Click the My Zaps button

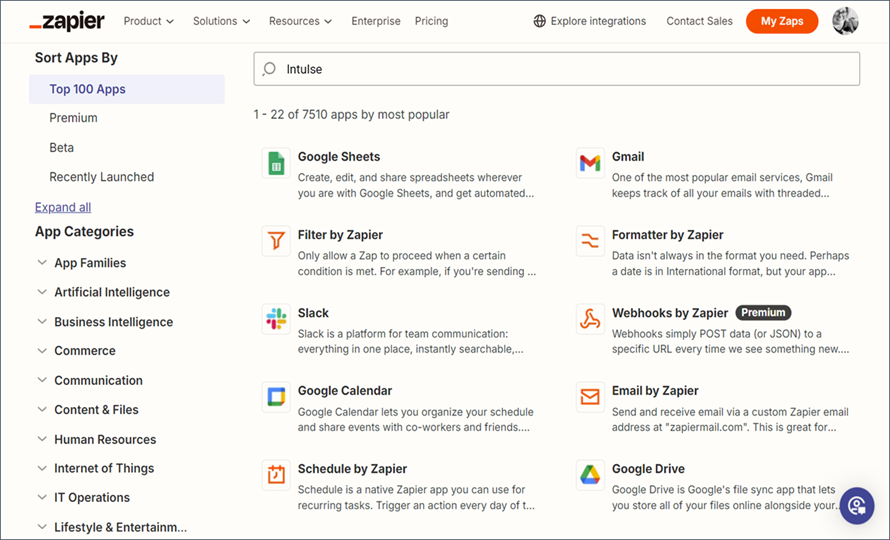(x=781, y=21)
